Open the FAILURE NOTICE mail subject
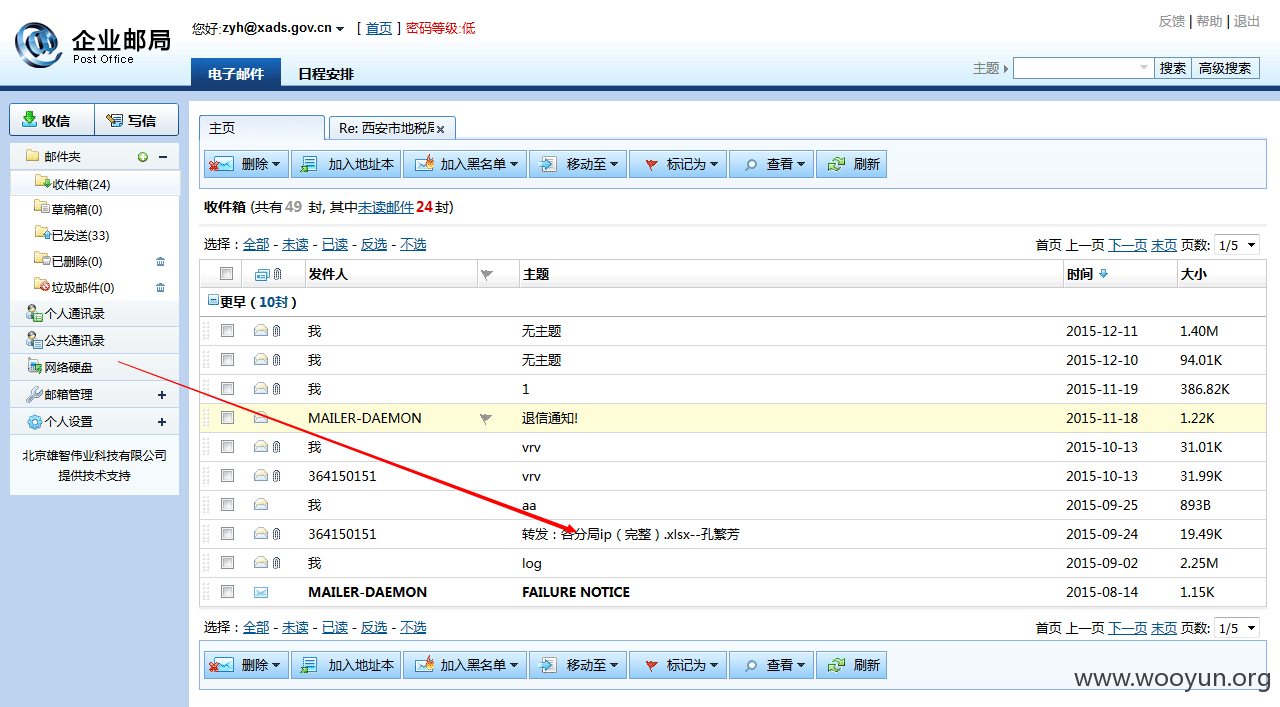The width and height of the screenshot is (1280, 707). click(x=576, y=592)
